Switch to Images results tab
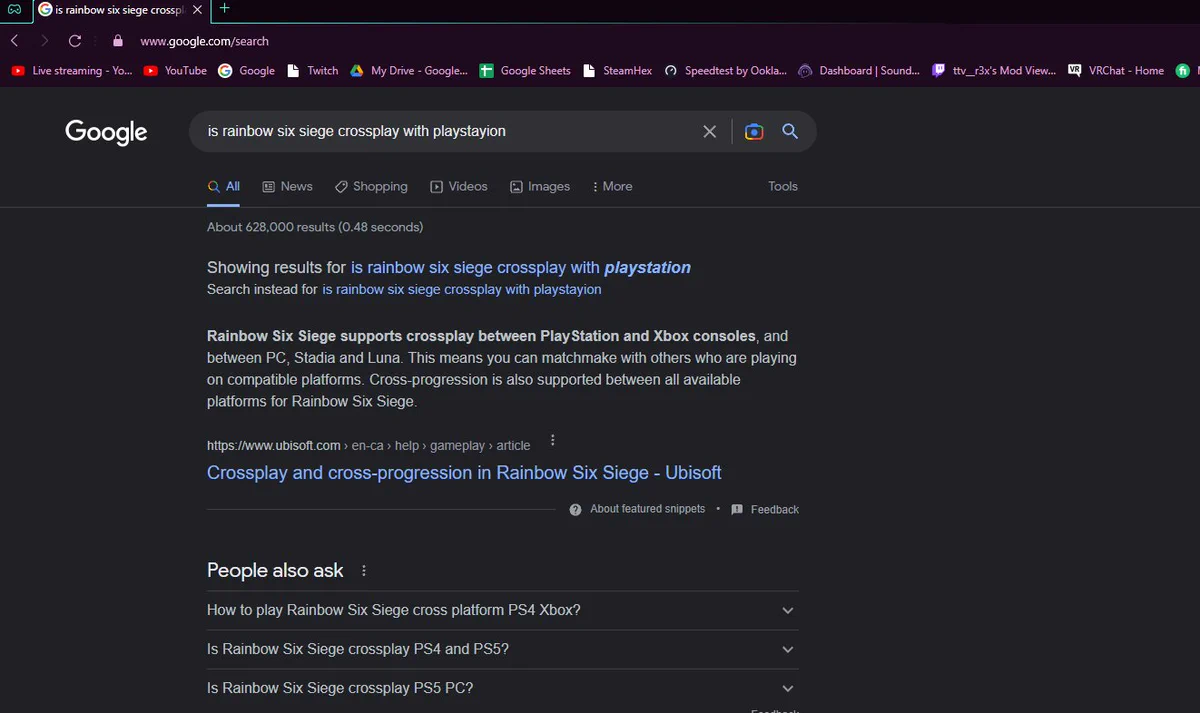Image resolution: width=1200 pixels, height=713 pixels. click(540, 186)
